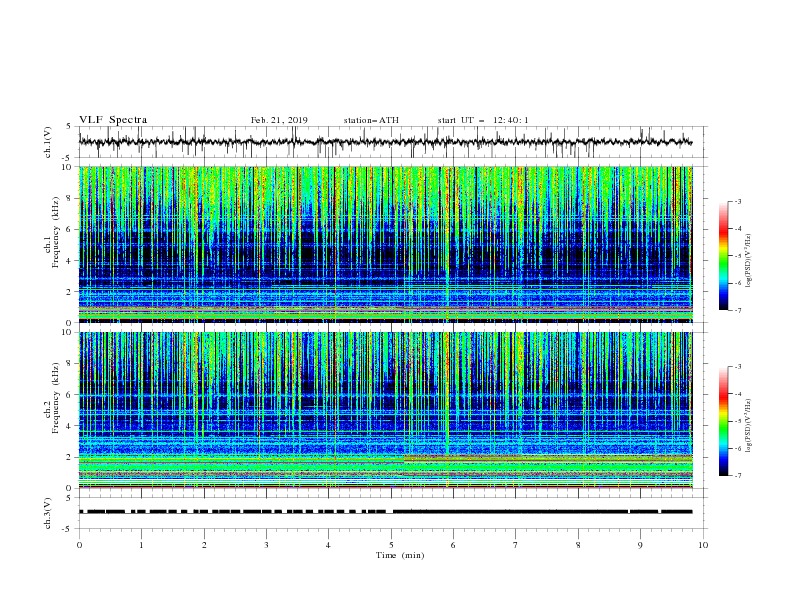Click the "VLF Spectra" plot title
The width and height of the screenshot is (792, 612).
(x=113, y=120)
